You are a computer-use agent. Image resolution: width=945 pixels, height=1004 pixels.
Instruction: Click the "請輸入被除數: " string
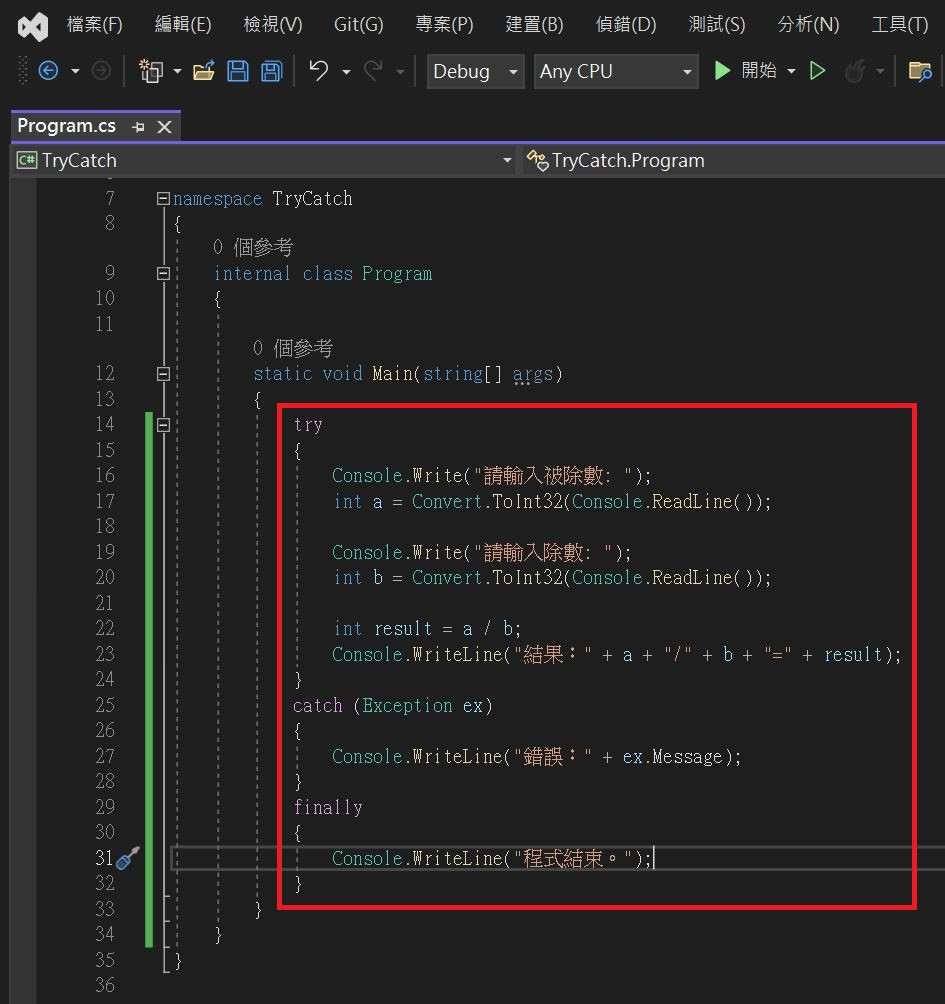[553, 476]
